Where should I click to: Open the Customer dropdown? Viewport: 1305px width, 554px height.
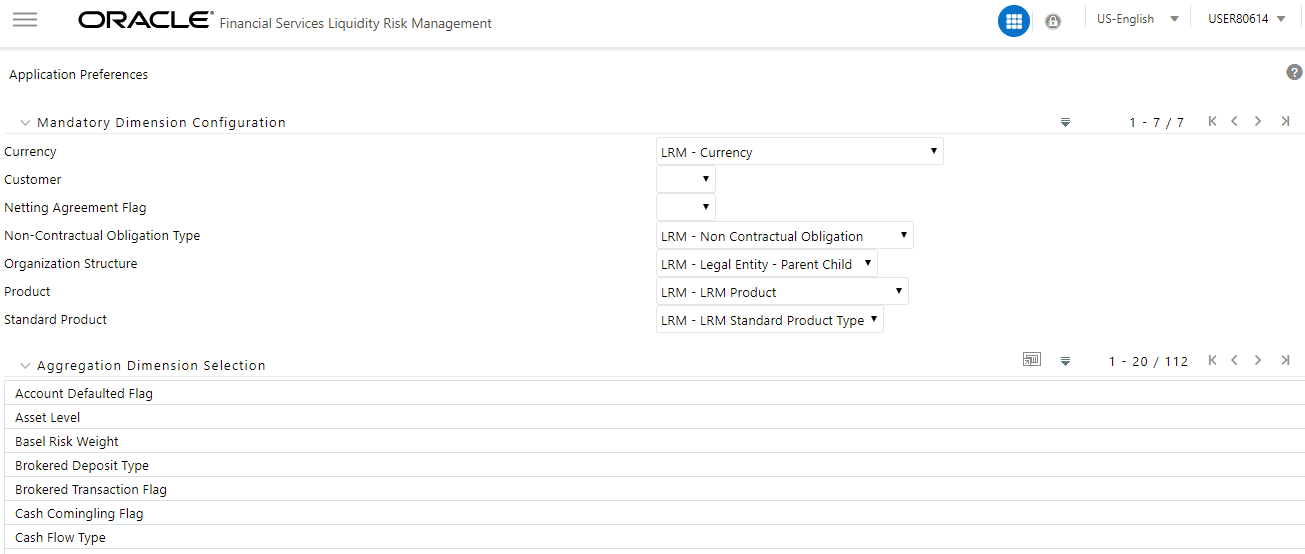(686, 180)
